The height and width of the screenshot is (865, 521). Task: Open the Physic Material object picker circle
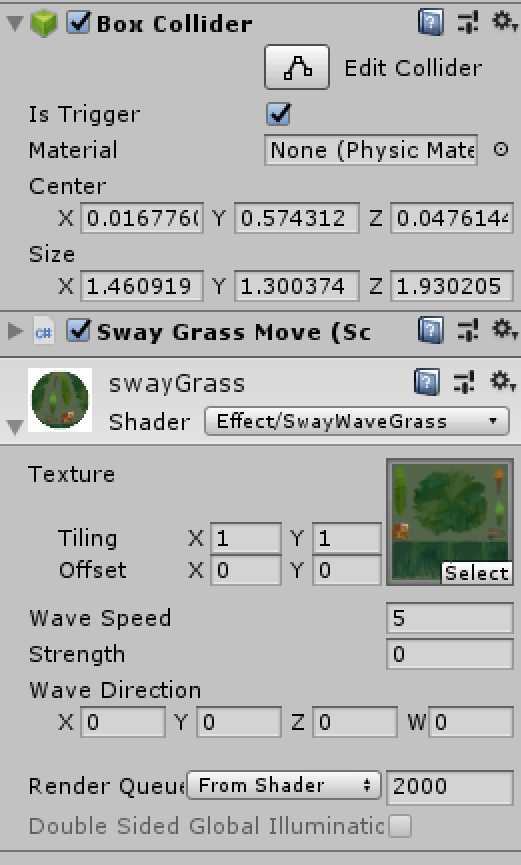tap(501, 149)
